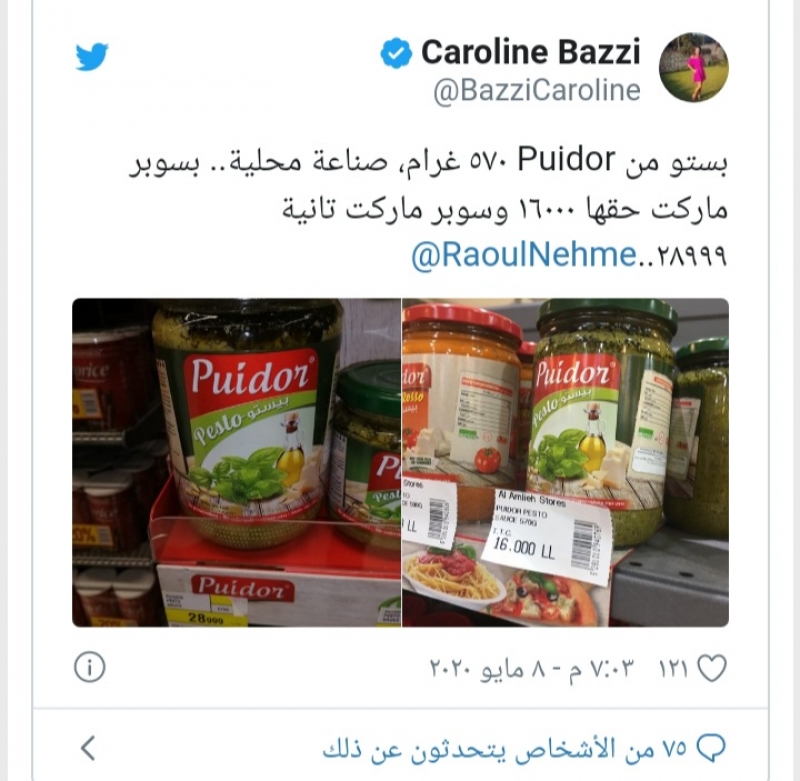Screen dimensions: 800x781
Task: Click the Arabic tweet text body
Action: click(x=428, y=207)
